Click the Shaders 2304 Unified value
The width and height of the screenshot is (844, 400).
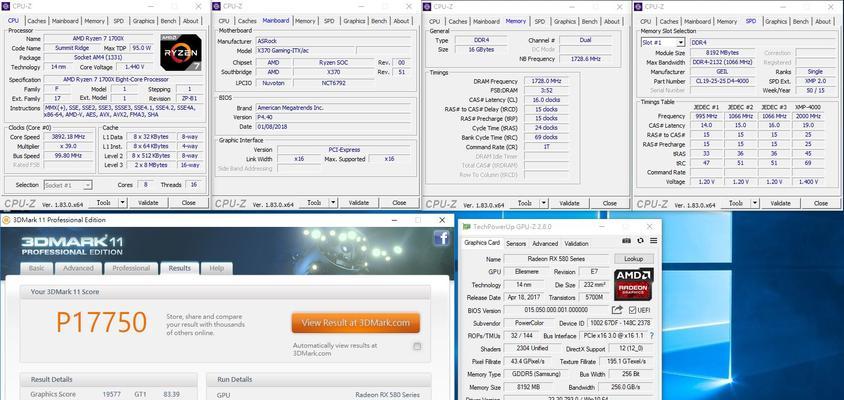530,348
